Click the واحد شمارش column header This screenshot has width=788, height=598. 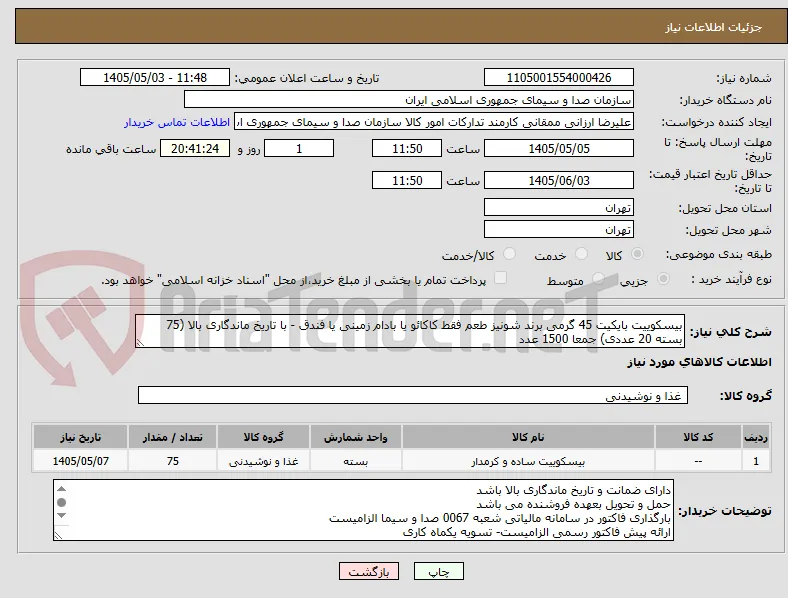(356, 437)
